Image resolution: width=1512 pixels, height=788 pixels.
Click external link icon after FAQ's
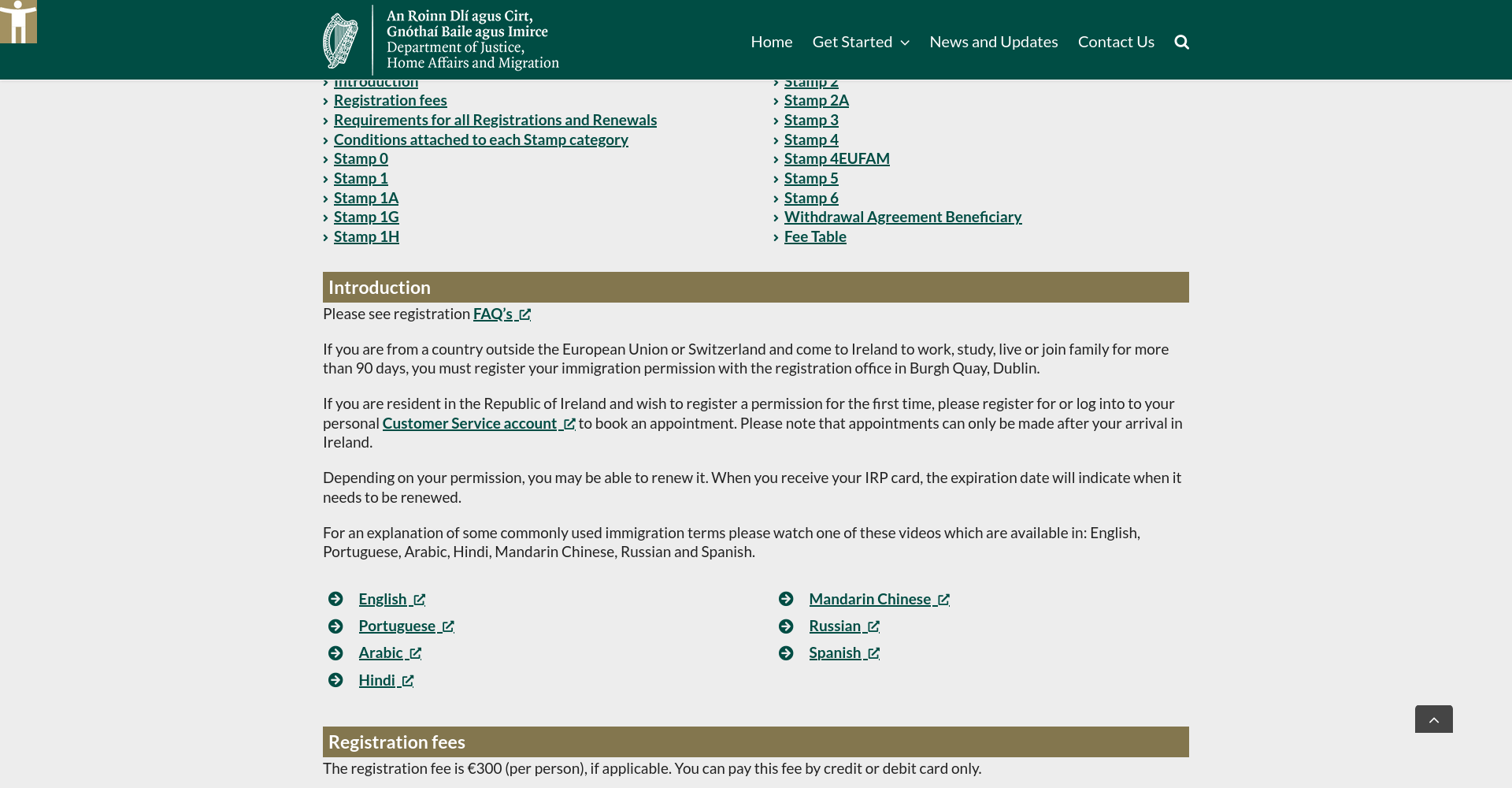[524, 314]
